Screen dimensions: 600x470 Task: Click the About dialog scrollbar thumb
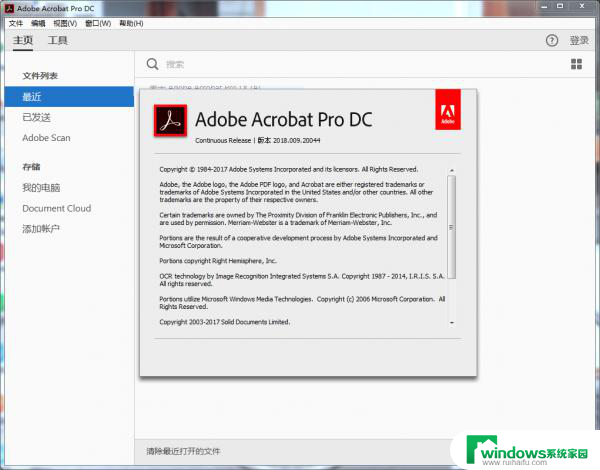click(x=452, y=227)
